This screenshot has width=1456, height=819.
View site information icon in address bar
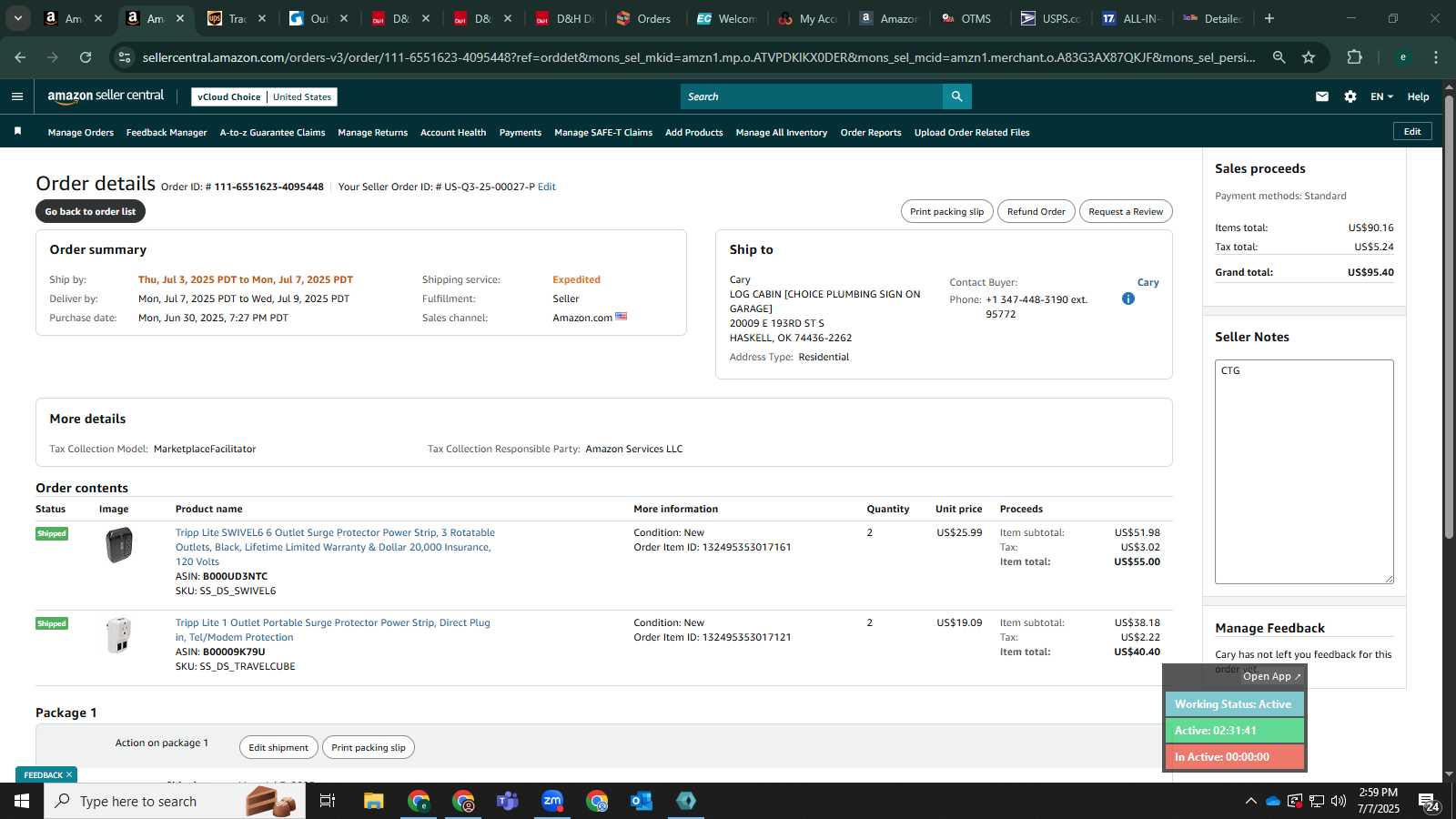(125, 57)
